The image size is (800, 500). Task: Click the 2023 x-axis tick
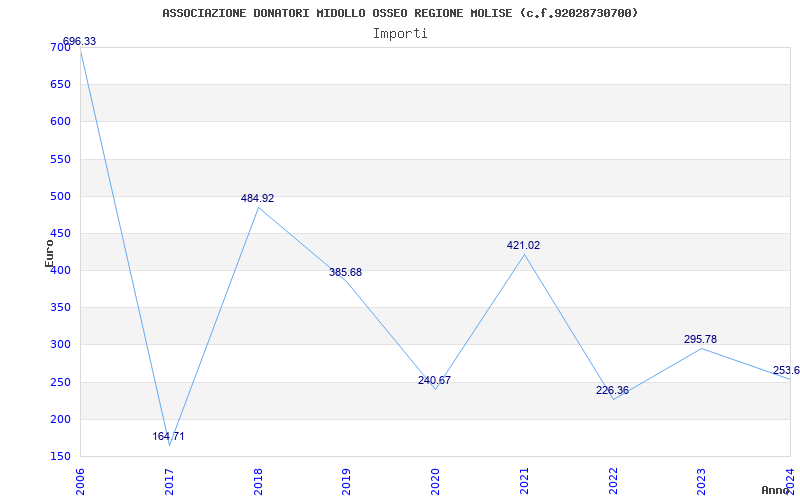pyautogui.click(x=702, y=481)
